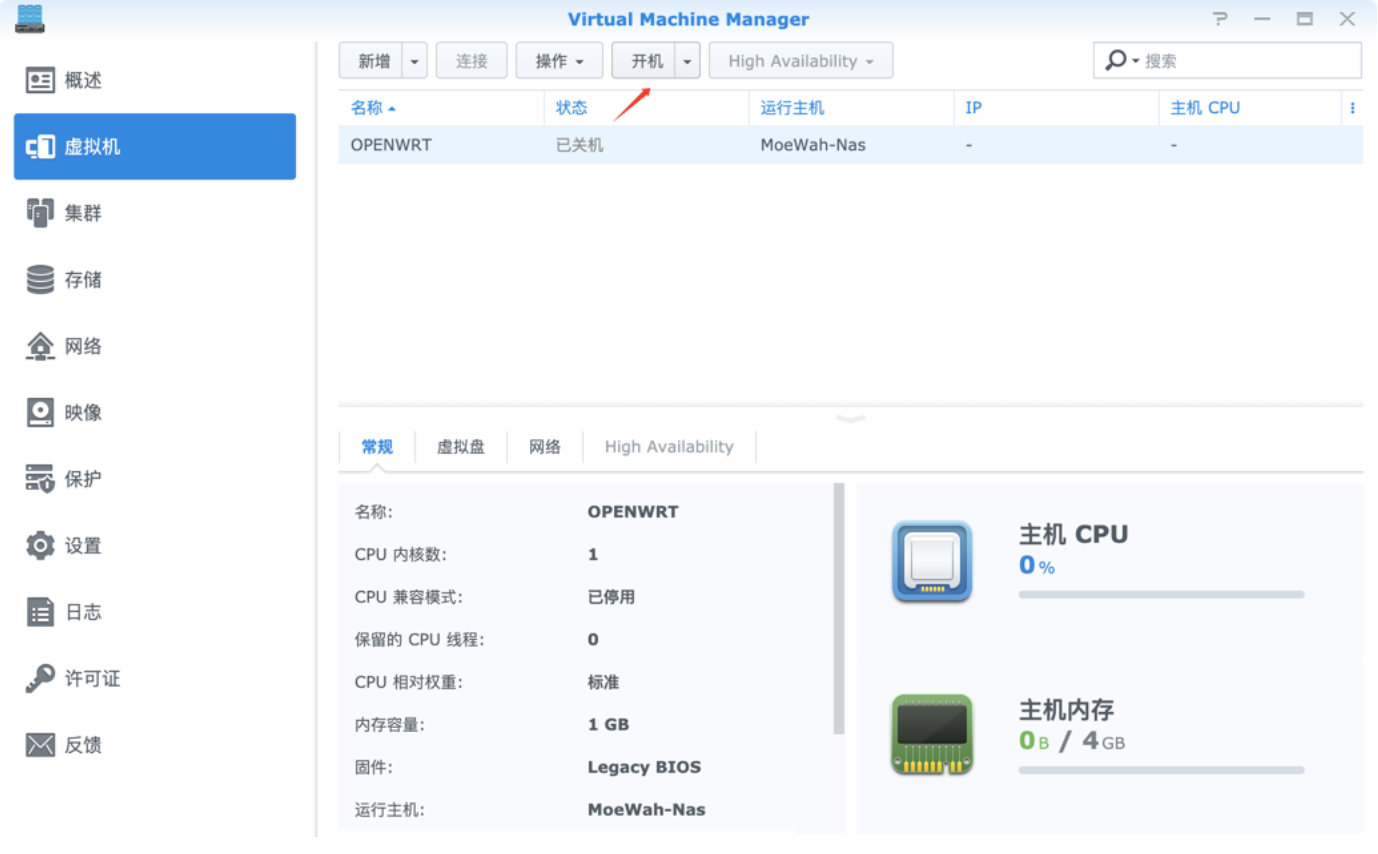The height and width of the screenshot is (854, 1378).
Task: Click the 搜索 search input field
Action: pyautogui.click(x=1248, y=61)
